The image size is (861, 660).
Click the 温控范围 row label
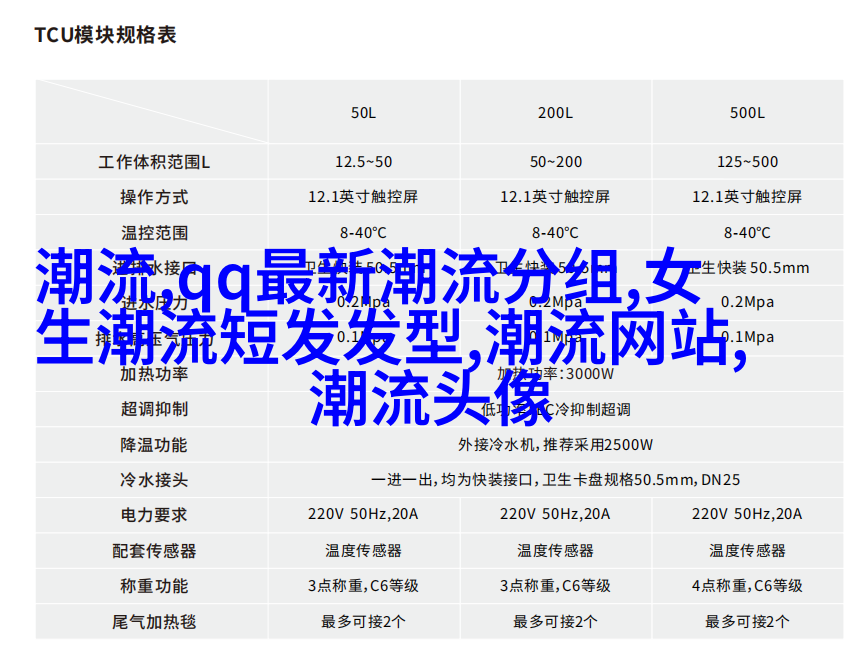pyautogui.click(x=154, y=233)
